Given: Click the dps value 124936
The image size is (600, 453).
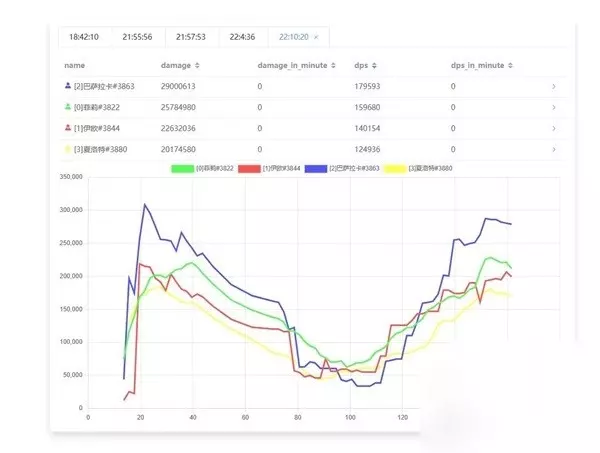Looking at the screenshot, I should pyautogui.click(x=367, y=150).
